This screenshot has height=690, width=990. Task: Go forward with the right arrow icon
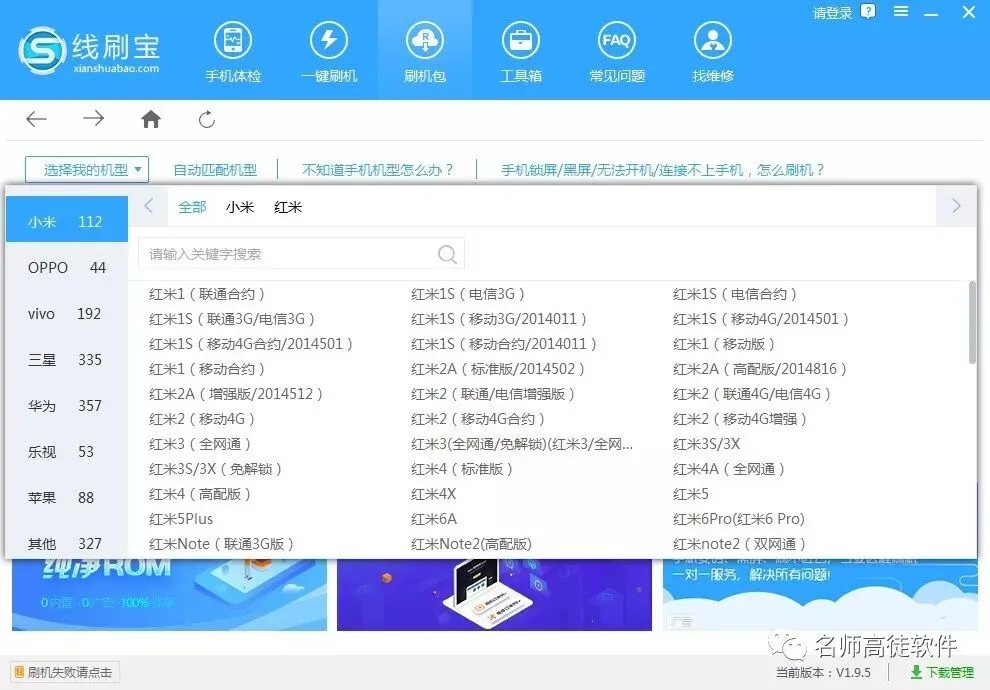[x=93, y=119]
